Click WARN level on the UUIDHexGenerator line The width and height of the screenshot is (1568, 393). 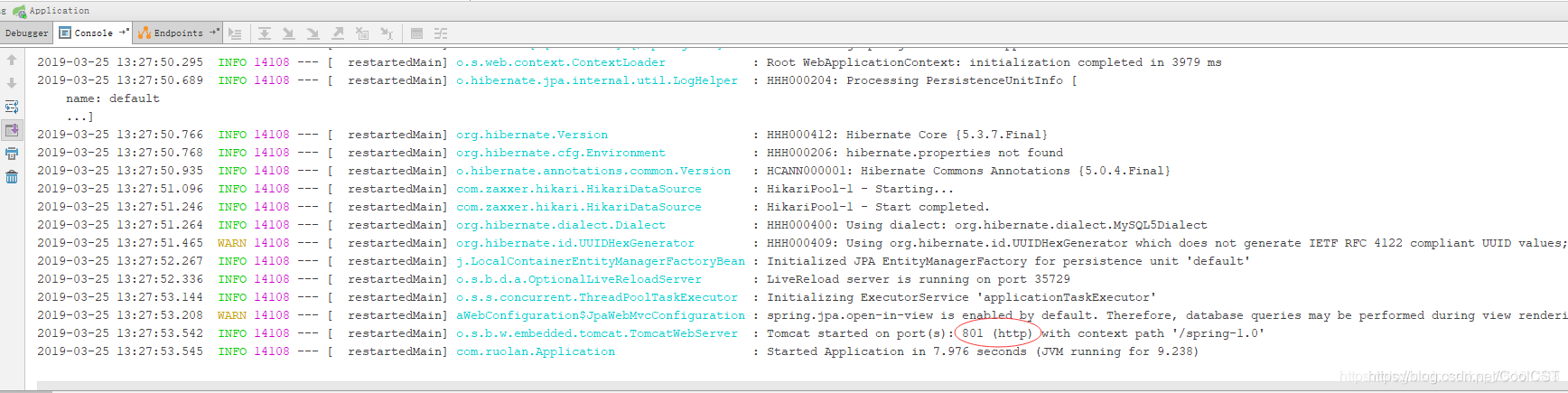(x=231, y=243)
